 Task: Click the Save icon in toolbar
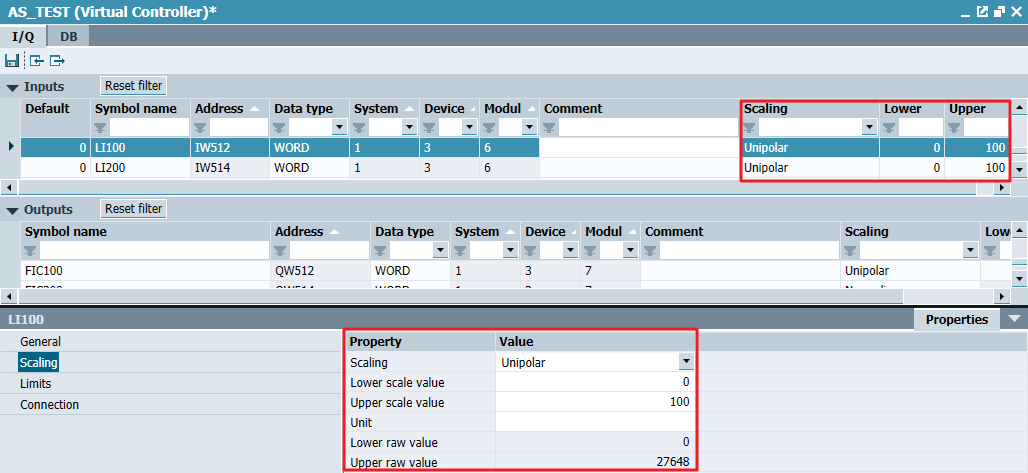pyautogui.click(x=11, y=61)
